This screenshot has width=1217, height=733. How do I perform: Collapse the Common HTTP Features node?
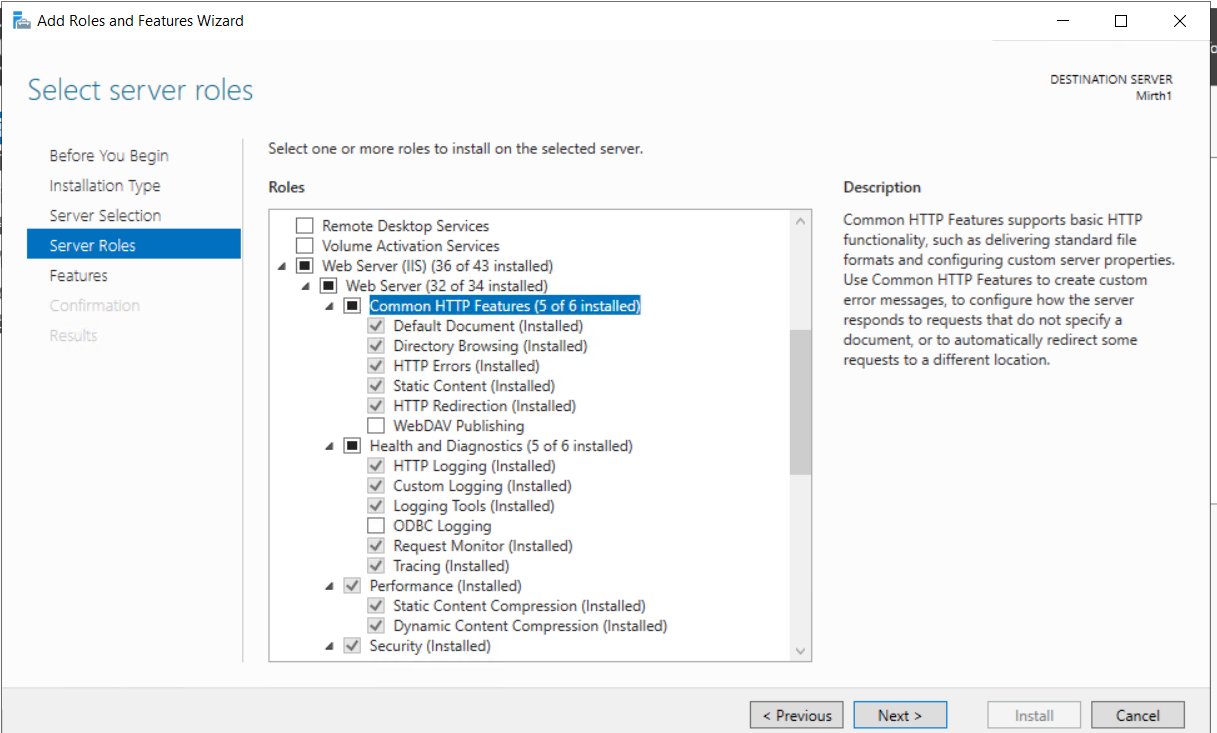330,307
